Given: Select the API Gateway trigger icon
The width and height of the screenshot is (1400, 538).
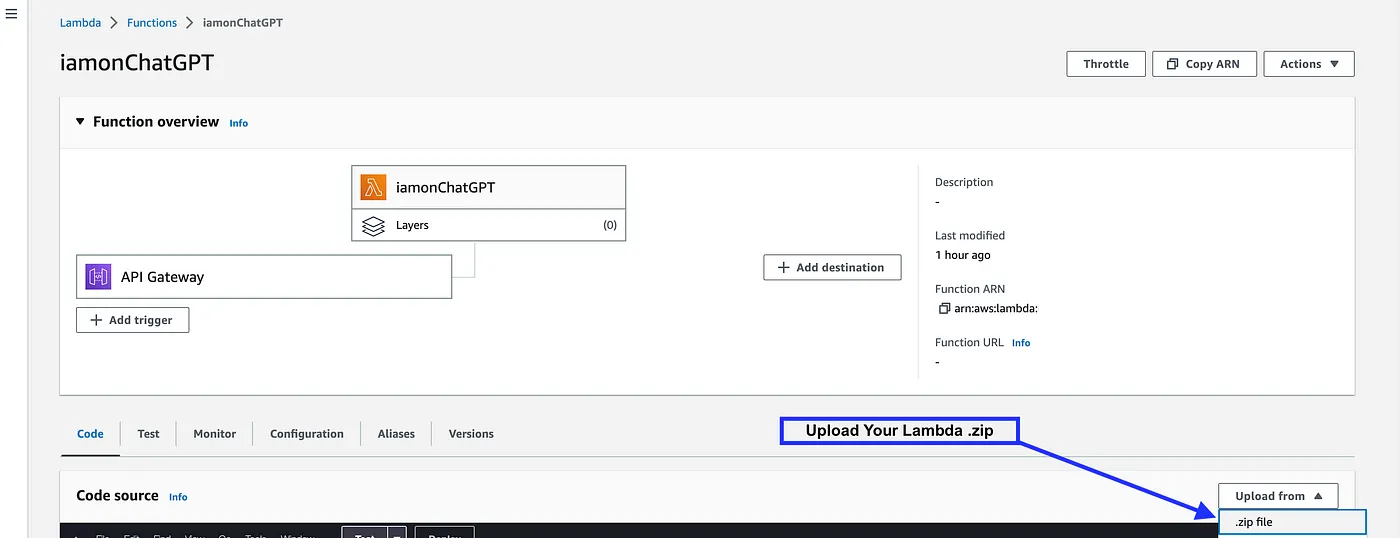Looking at the screenshot, I should coord(98,277).
